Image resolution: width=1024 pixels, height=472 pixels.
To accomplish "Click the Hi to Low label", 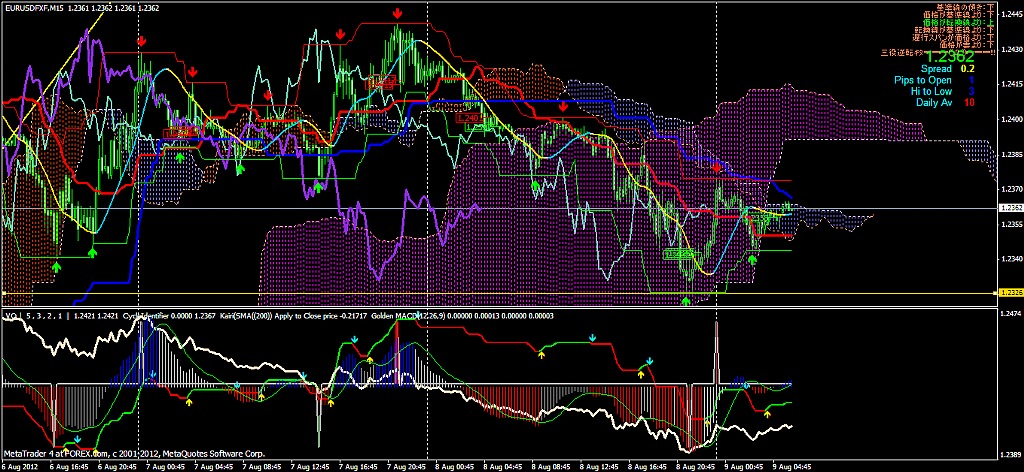I will tap(931, 91).
